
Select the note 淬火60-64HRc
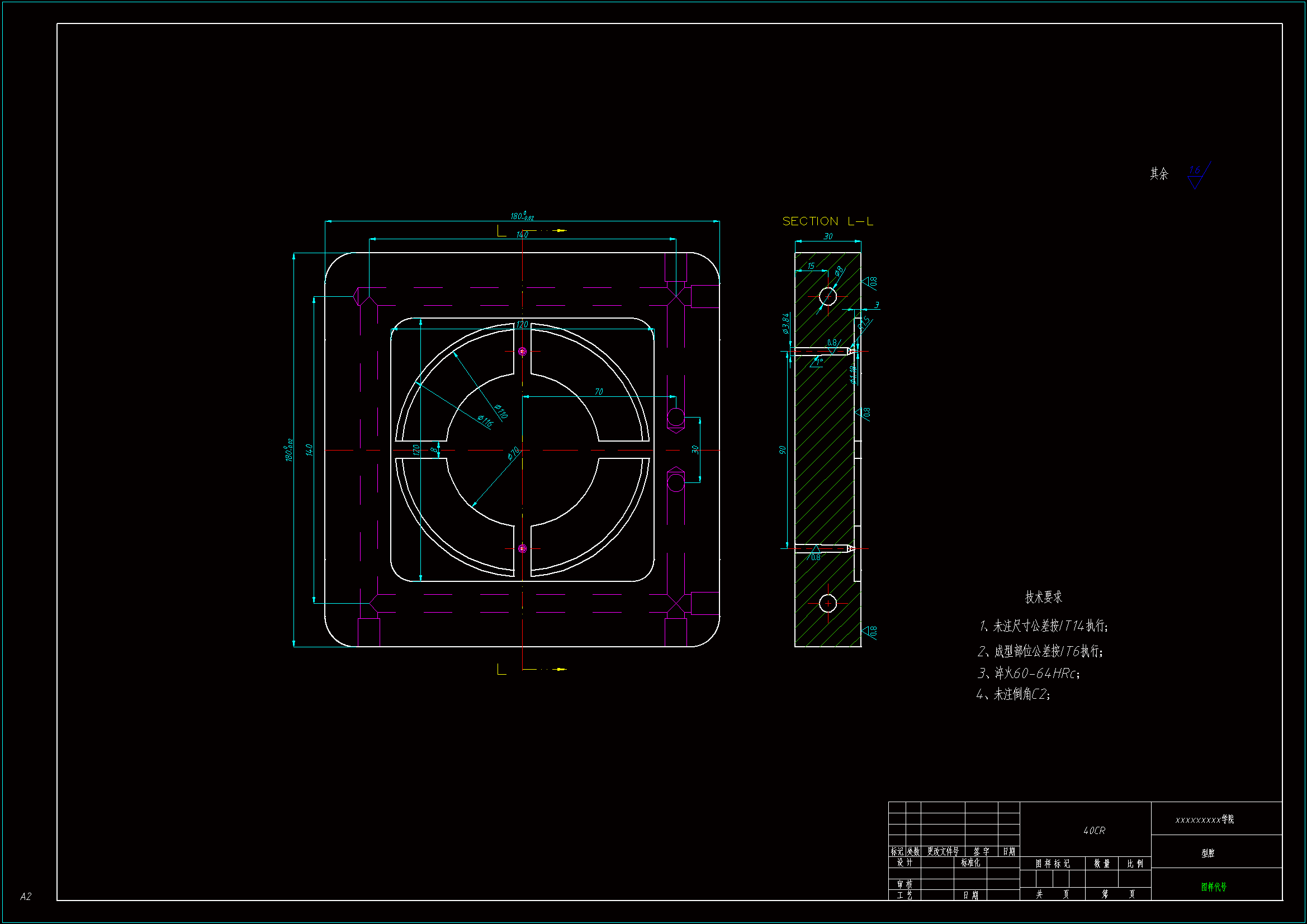point(1028,674)
